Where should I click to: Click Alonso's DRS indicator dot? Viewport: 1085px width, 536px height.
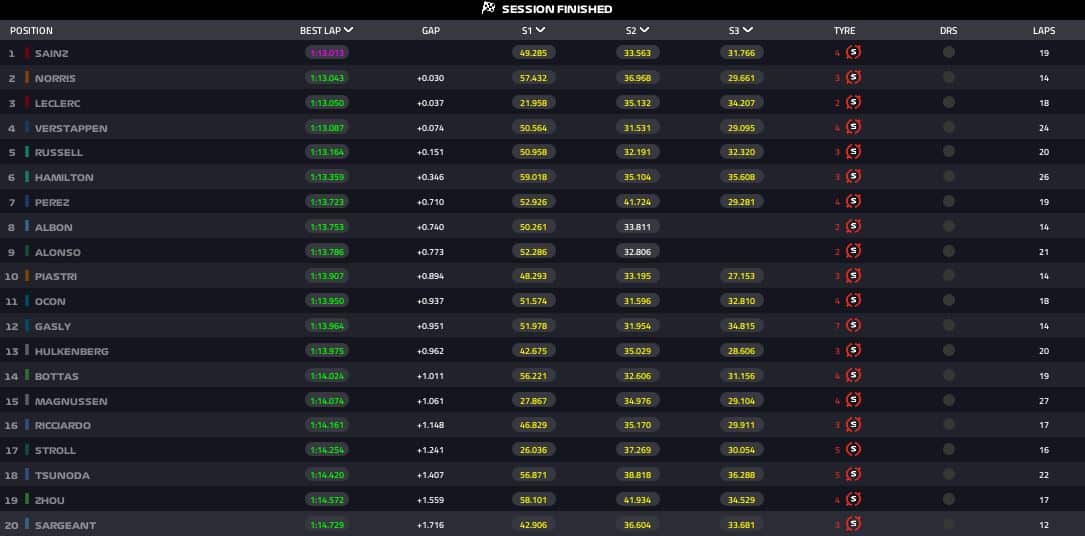[949, 251]
